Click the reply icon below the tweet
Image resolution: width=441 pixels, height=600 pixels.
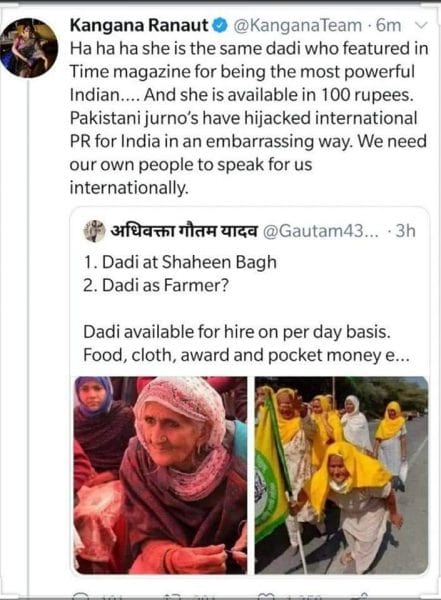(x=82, y=596)
